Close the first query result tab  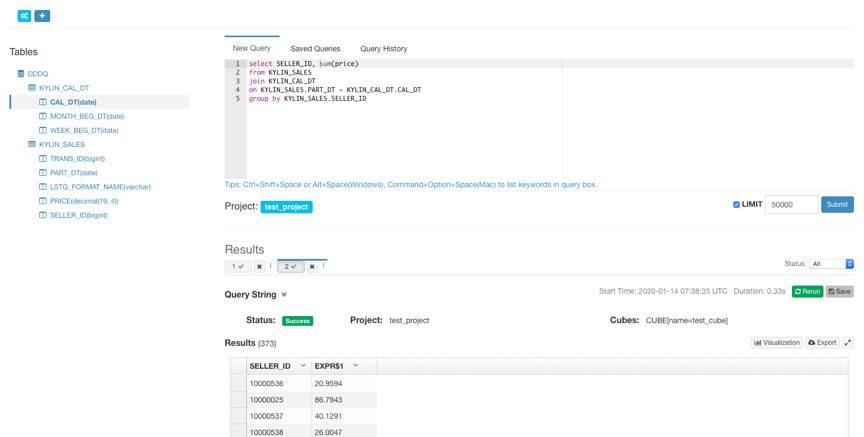259,267
